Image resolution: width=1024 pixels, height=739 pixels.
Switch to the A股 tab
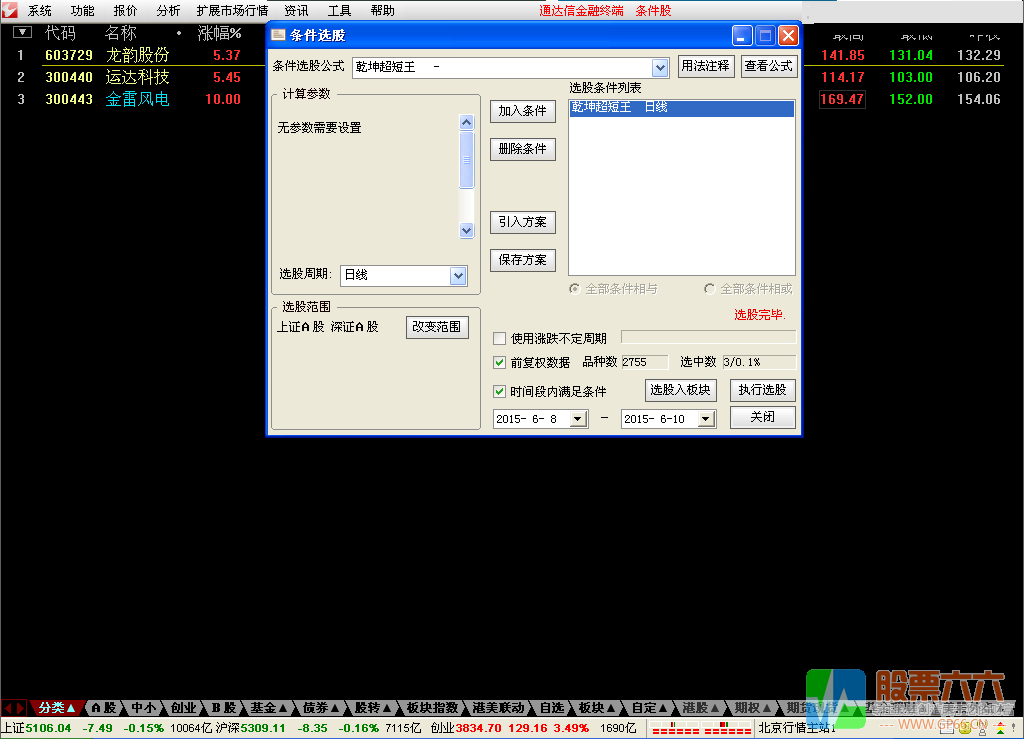coord(104,708)
